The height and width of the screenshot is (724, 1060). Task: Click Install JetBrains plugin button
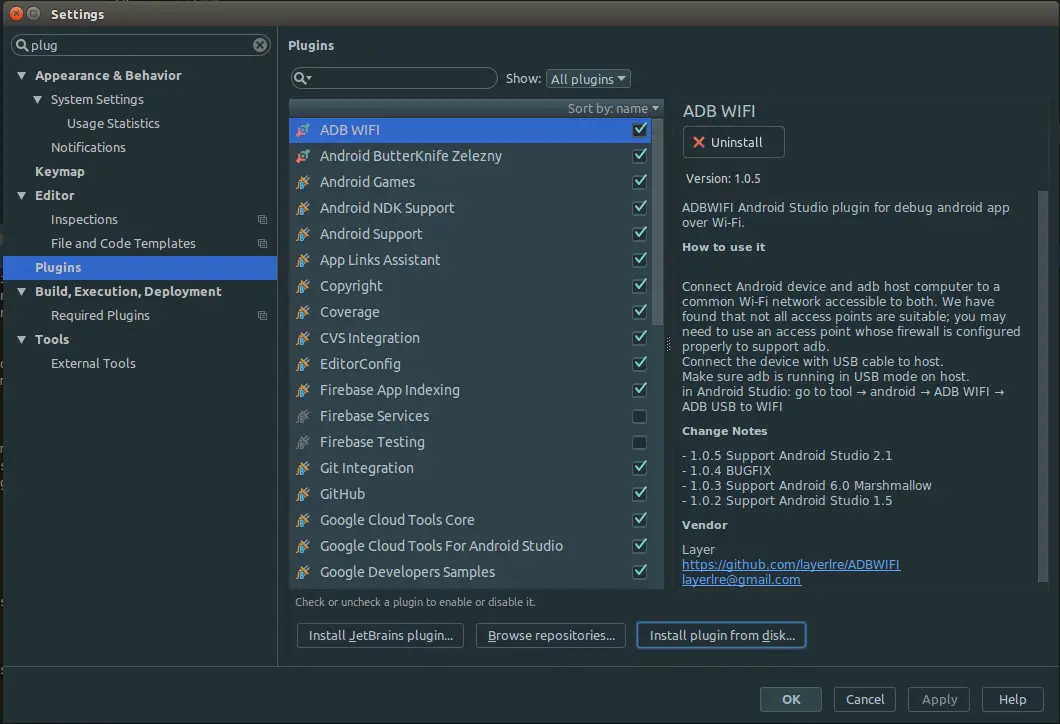pos(380,635)
